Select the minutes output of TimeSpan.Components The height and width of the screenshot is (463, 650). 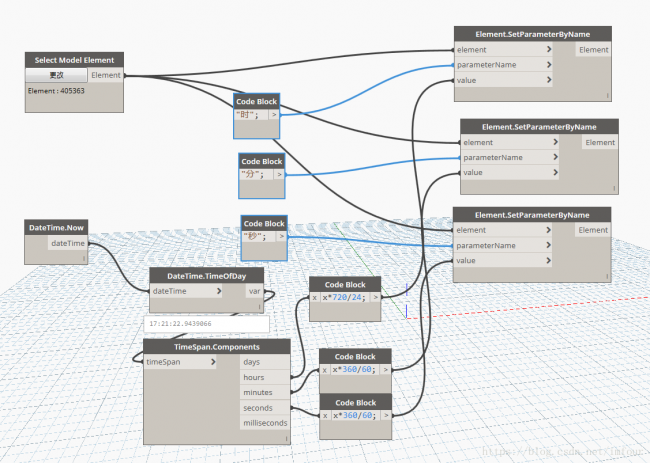tap(265, 393)
